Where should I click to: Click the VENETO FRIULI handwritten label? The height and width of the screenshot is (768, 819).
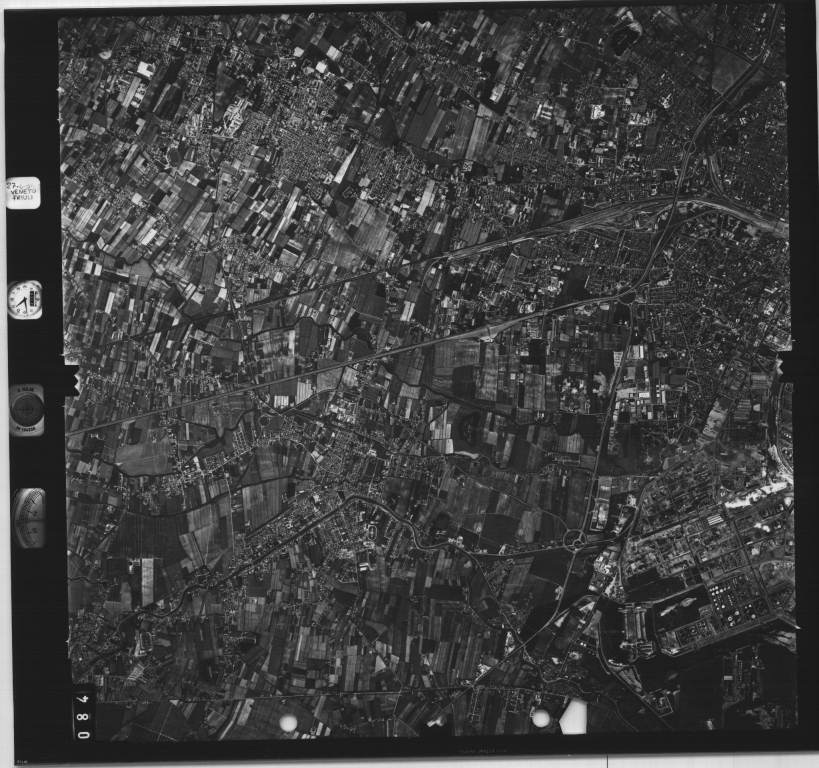23,192
